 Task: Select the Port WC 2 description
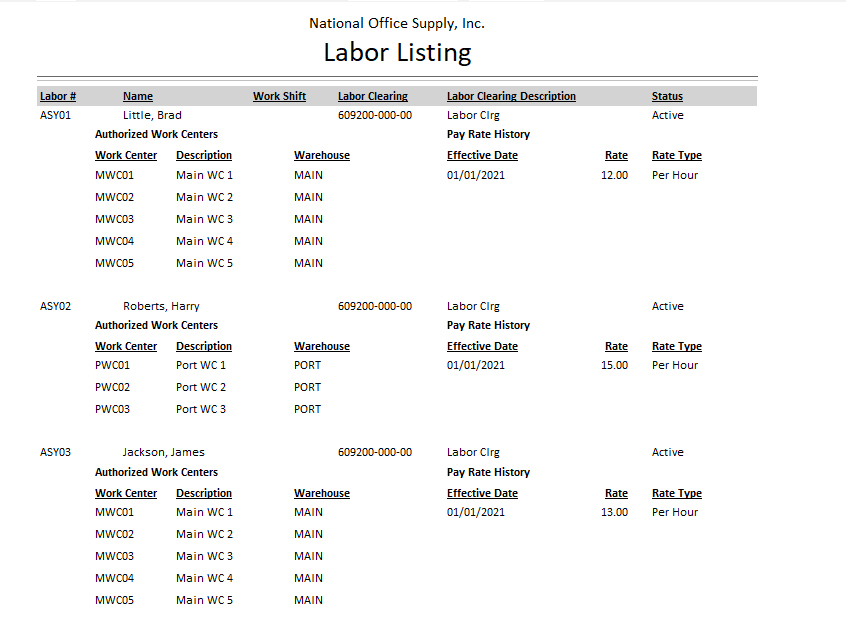[x=201, y=387]
